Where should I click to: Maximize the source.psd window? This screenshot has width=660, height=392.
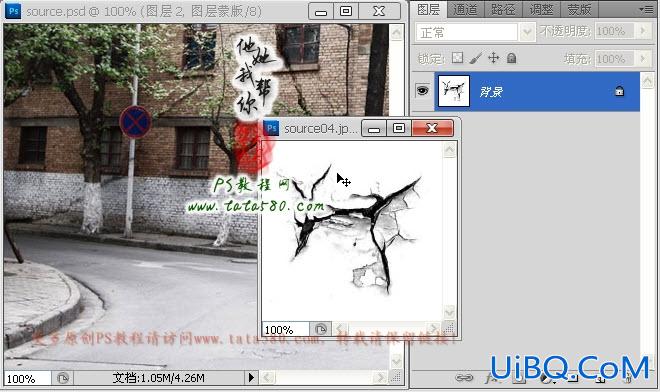[346, 12]
